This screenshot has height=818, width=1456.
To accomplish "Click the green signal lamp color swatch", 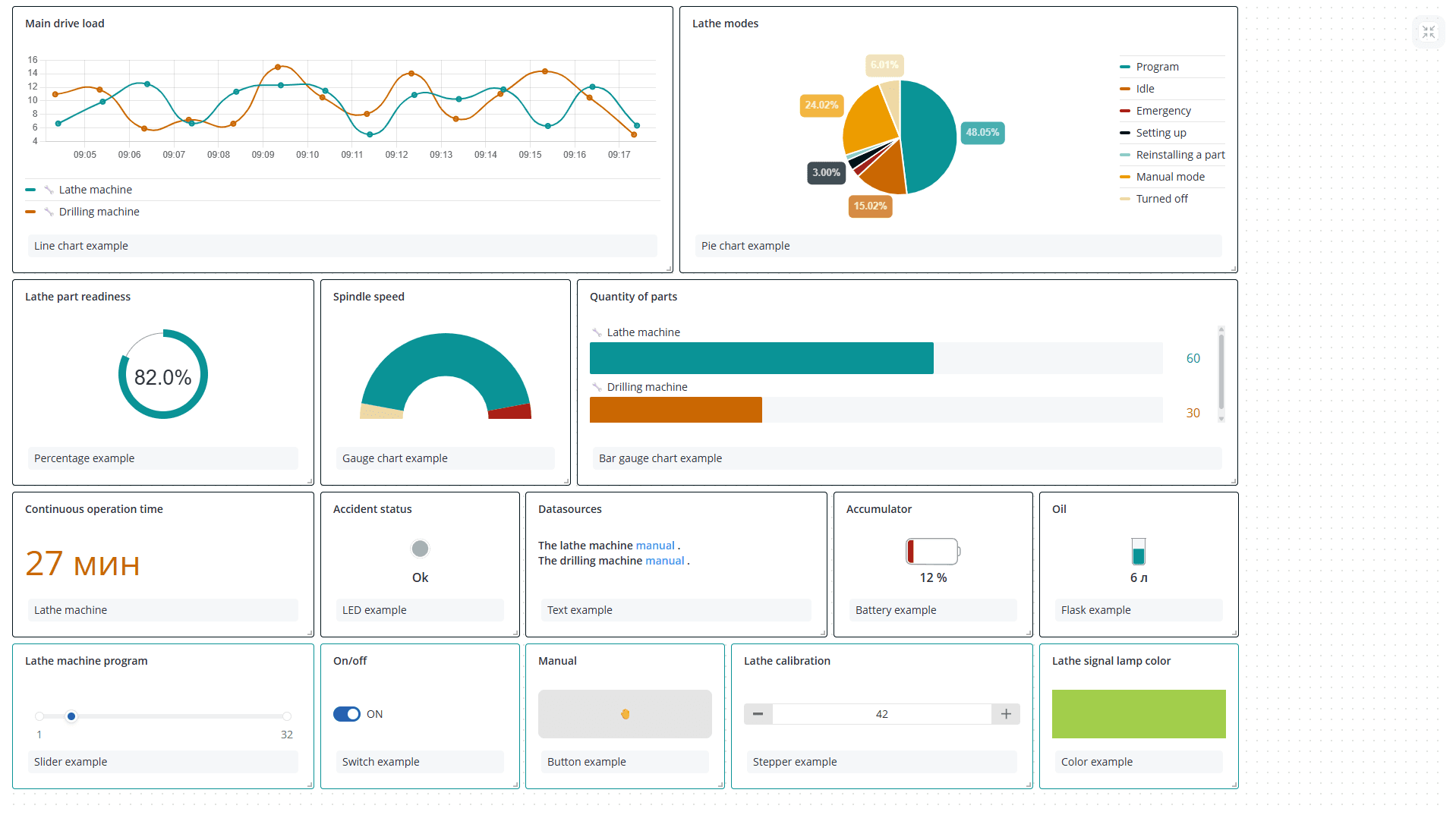I will pyautogui.click(x=1138, y=714).
